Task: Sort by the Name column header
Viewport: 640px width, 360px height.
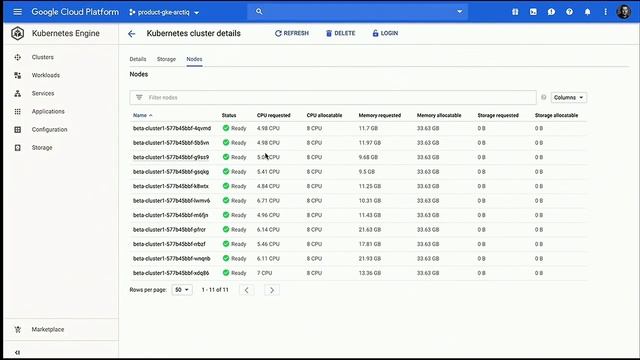Action: (x=142, y=116)
